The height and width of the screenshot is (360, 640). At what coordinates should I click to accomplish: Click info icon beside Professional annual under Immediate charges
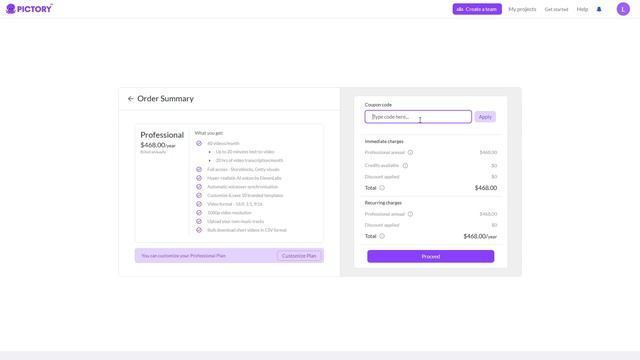(x=410, y=153)
